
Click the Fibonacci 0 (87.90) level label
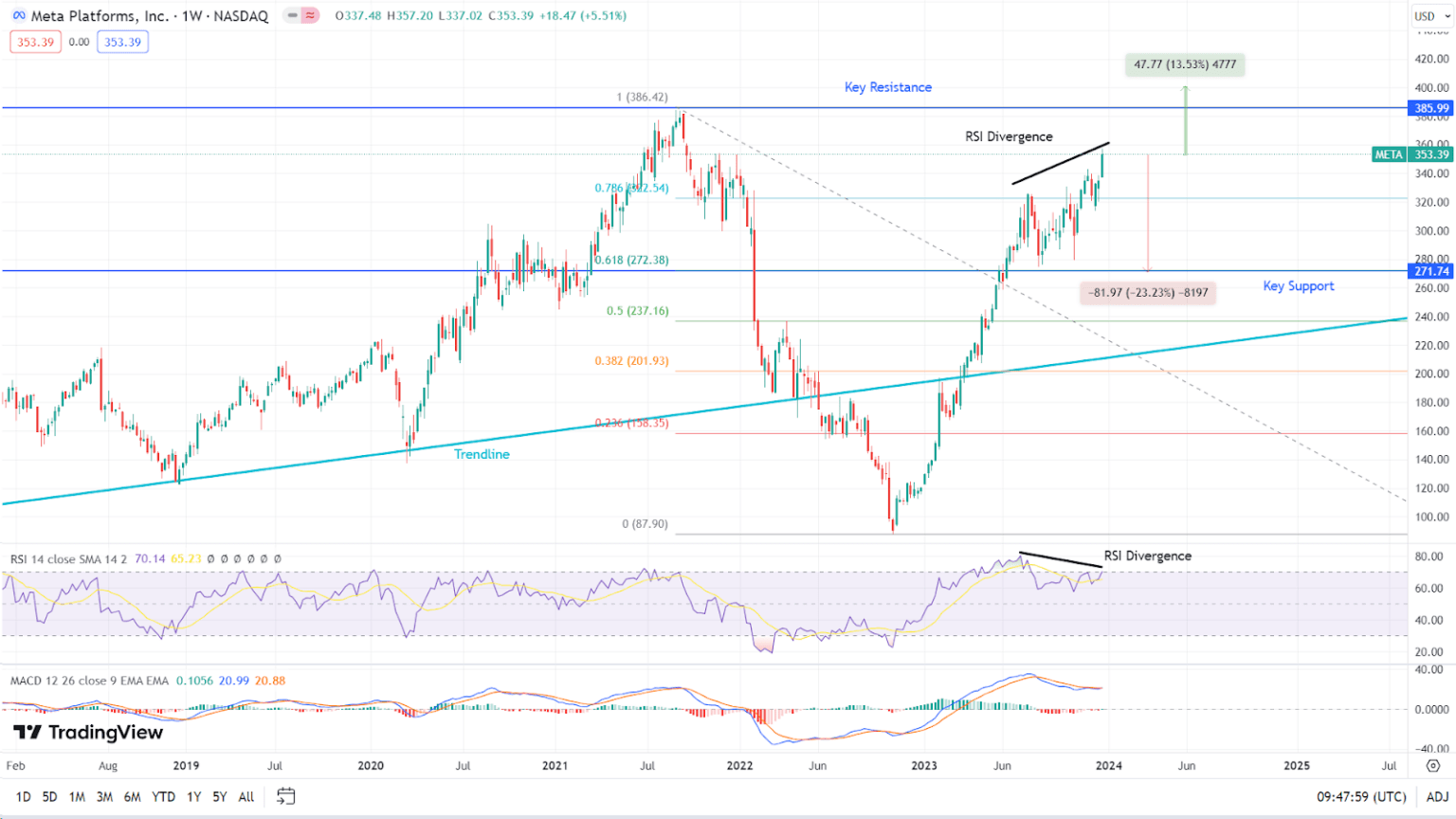(x=645, y=524)
